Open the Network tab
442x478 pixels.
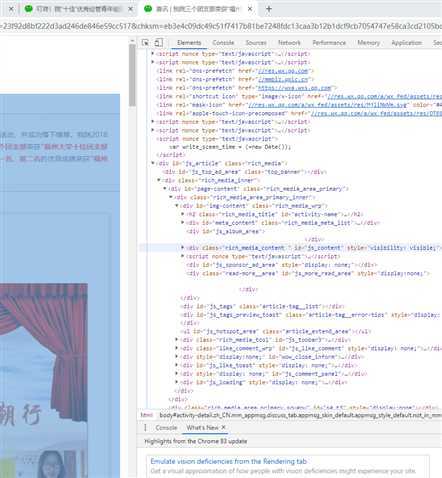(x=289, y=43)
